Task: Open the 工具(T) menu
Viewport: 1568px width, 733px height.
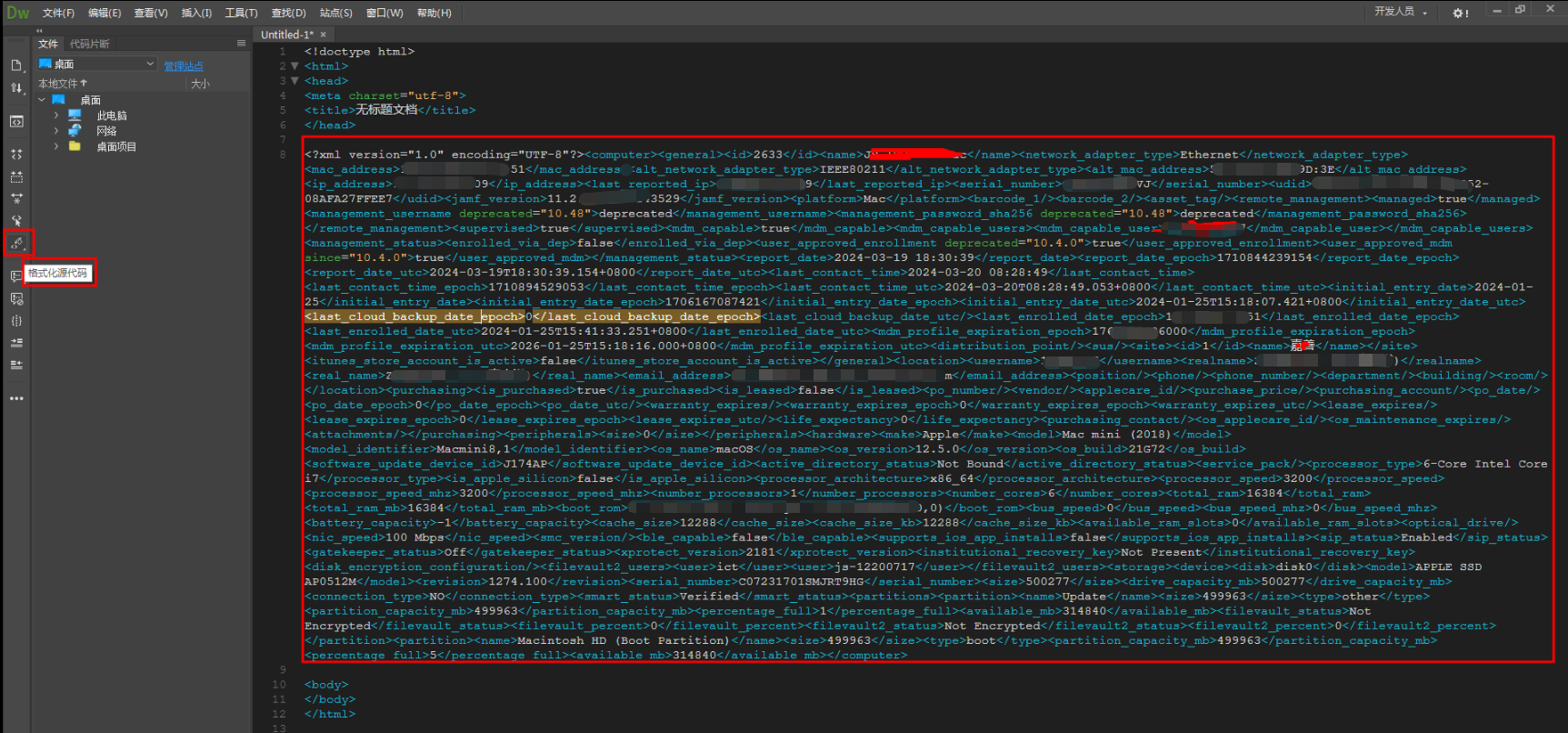Action: click(x=242, y=13)
